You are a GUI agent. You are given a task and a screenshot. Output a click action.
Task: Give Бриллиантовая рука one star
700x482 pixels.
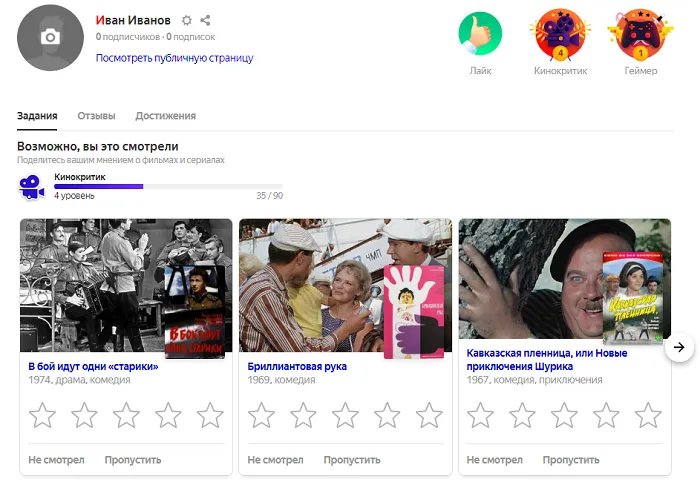click(x=261, y=415)
